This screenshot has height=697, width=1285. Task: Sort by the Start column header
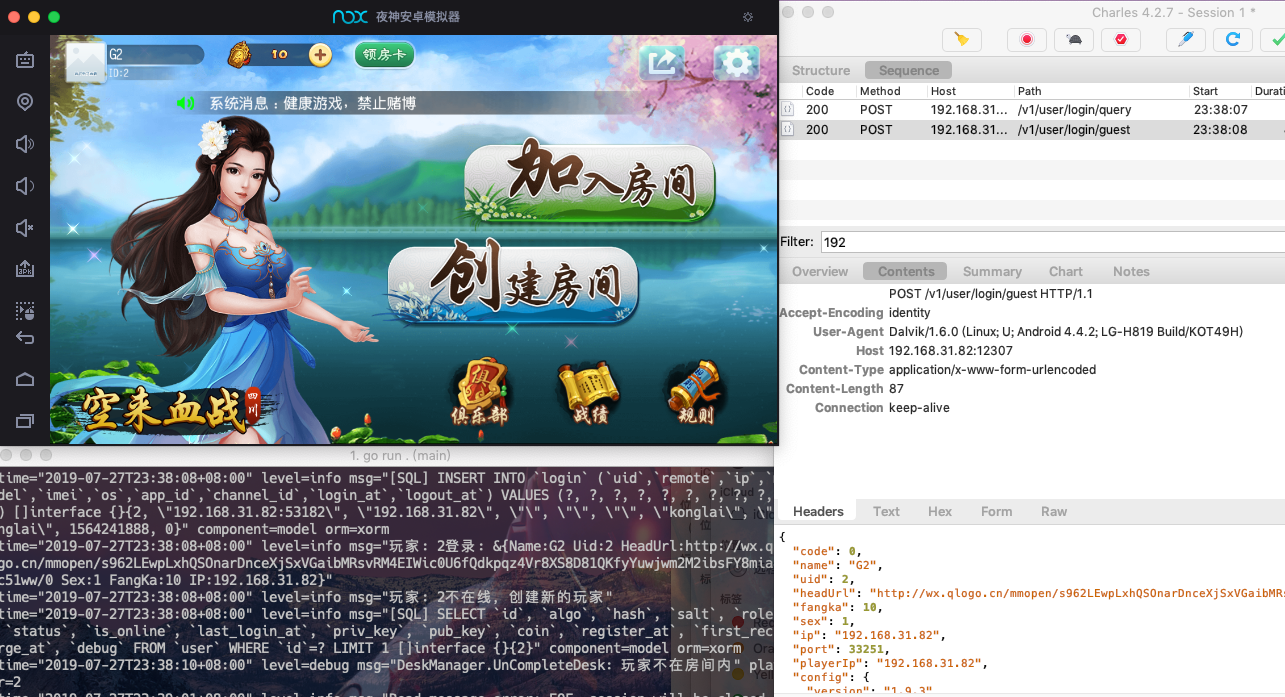pyautogui.click(x=1220, y=91)
